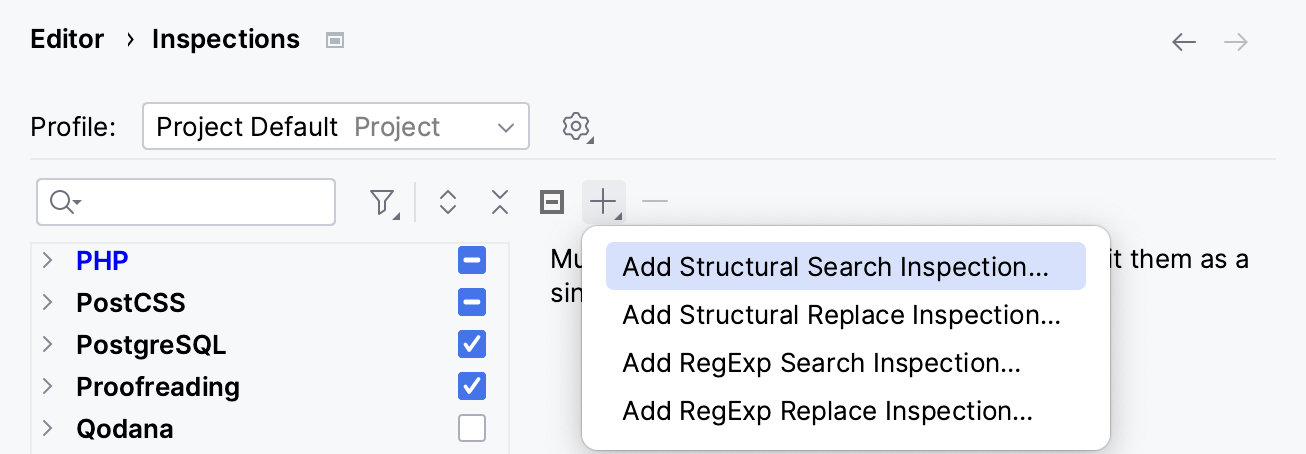Click the Collapse All icon
The height and width of the screenshot is (454, 1306).
500,203
